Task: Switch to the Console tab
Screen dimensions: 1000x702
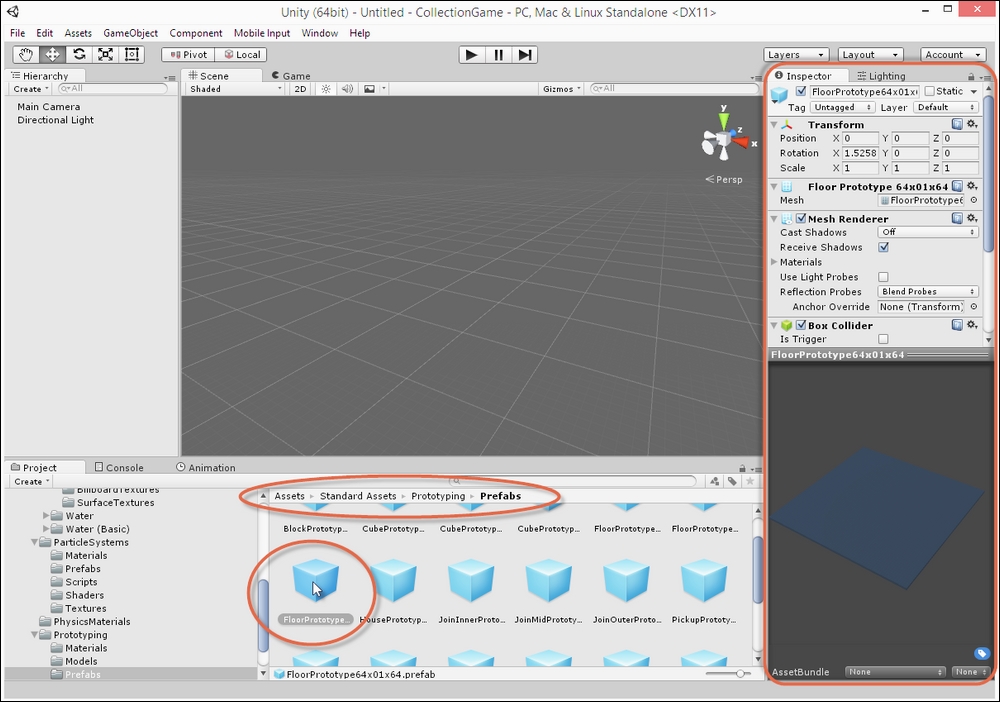Action: tap(119, 467)
